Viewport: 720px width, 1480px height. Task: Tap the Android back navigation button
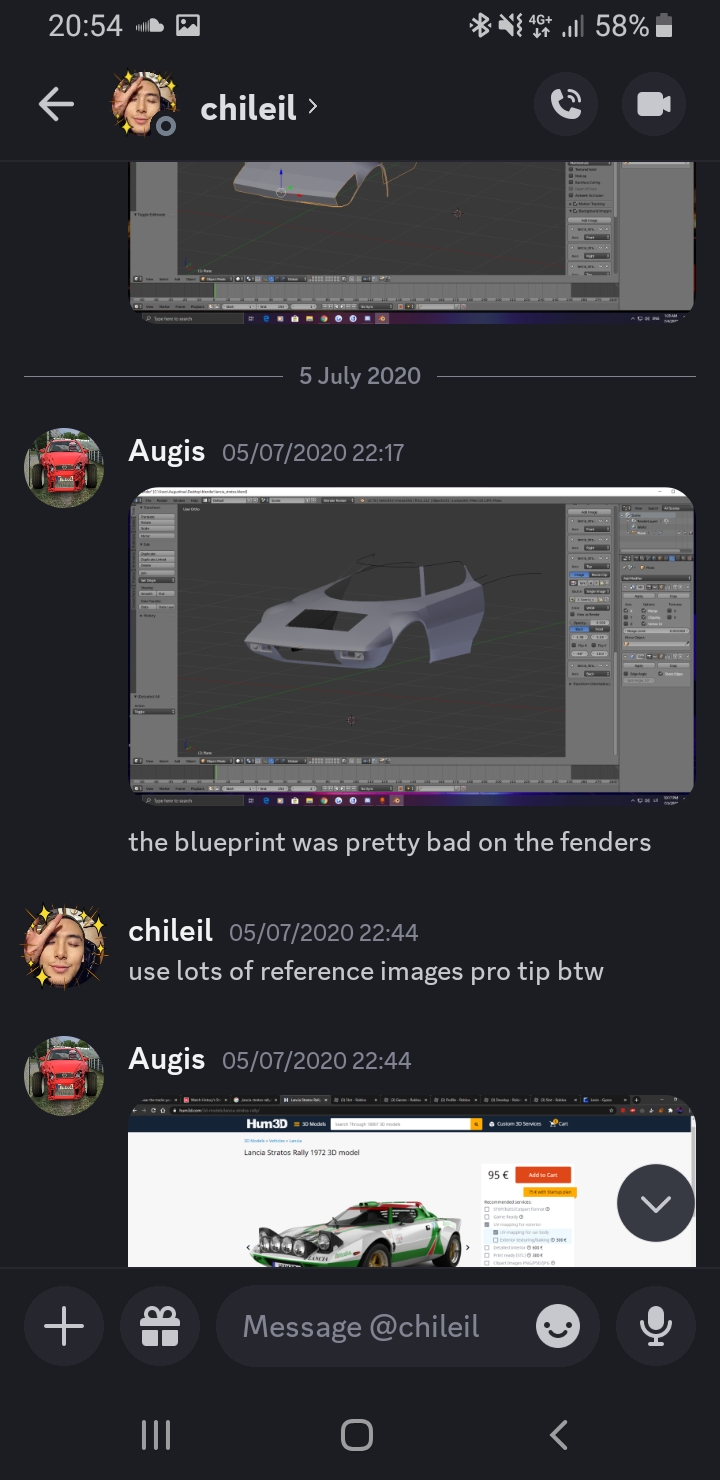click(559, 1435)
